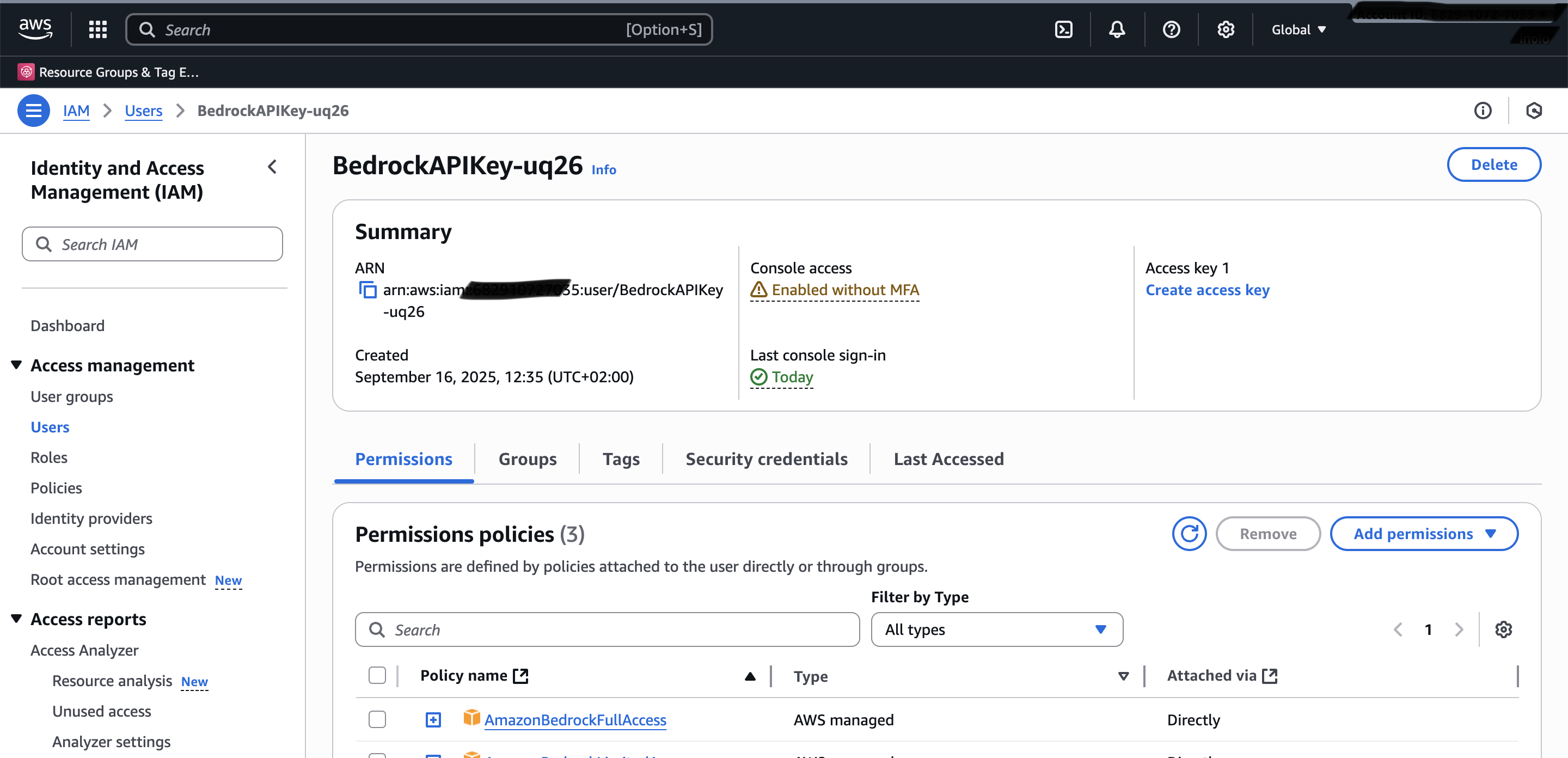Click the notifications bell icon
Viewport: 1568px width, 758px height.
(x=1116, y=29)
